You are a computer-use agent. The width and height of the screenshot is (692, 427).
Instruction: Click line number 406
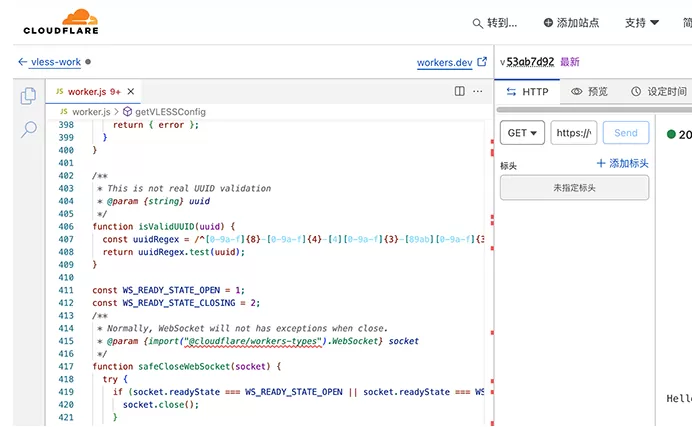point(66,227)
